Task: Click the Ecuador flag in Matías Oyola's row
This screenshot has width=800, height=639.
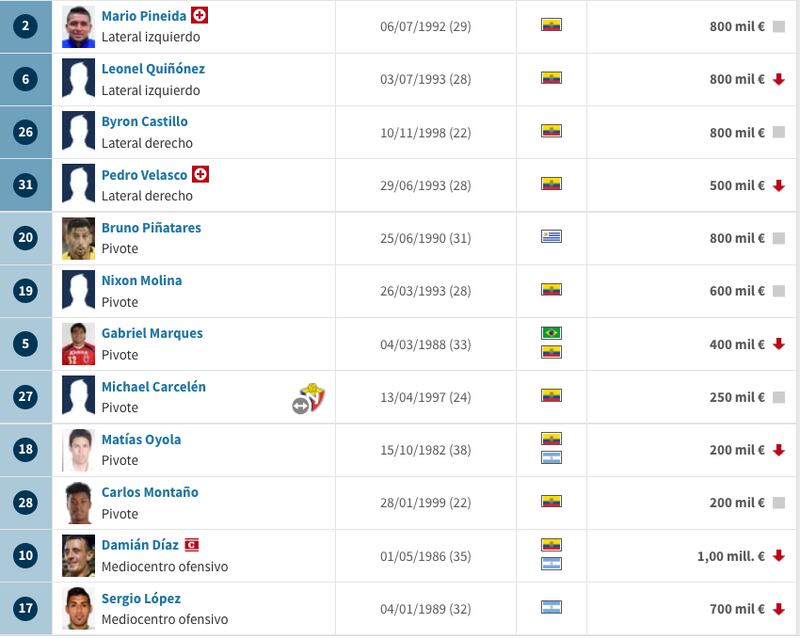Action: [x=551, y=439]
